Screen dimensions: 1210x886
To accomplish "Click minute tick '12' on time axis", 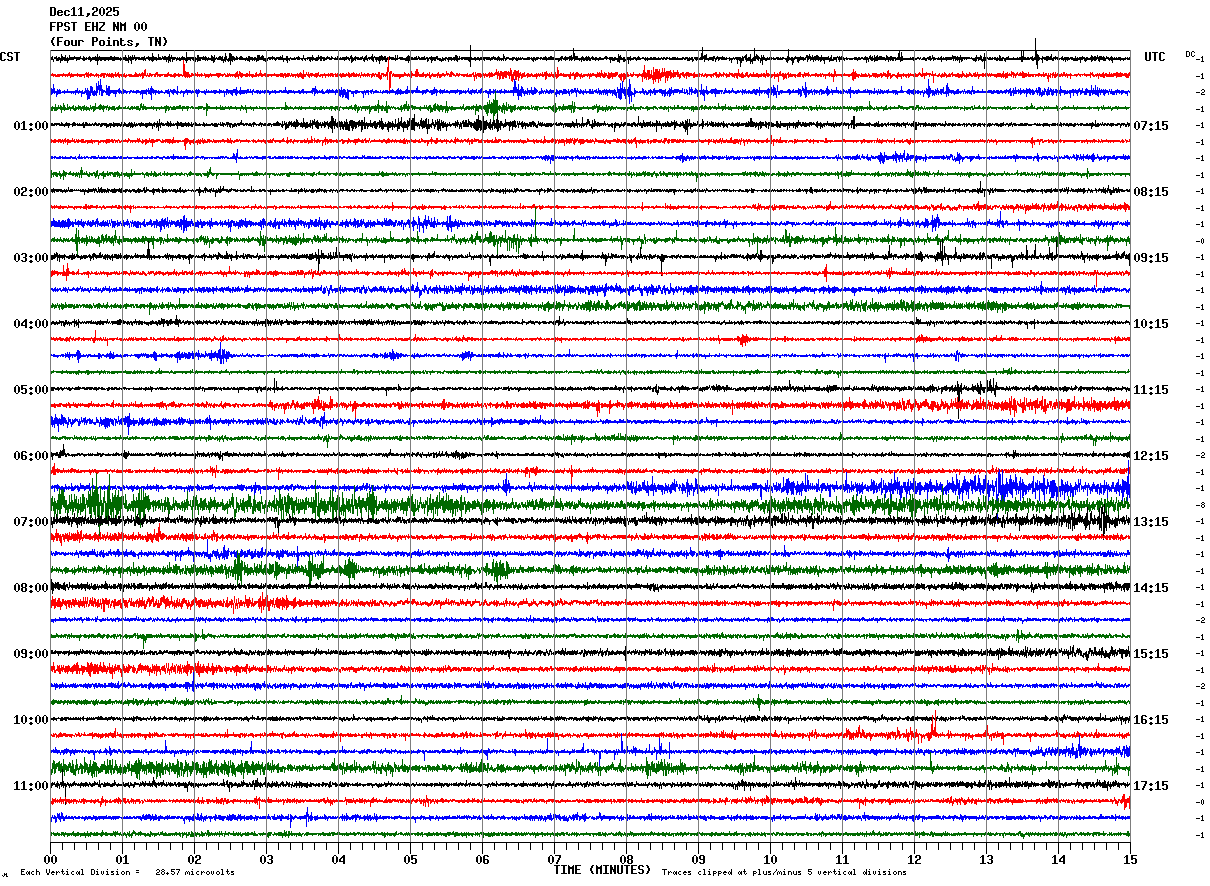I will coord(914,859).
